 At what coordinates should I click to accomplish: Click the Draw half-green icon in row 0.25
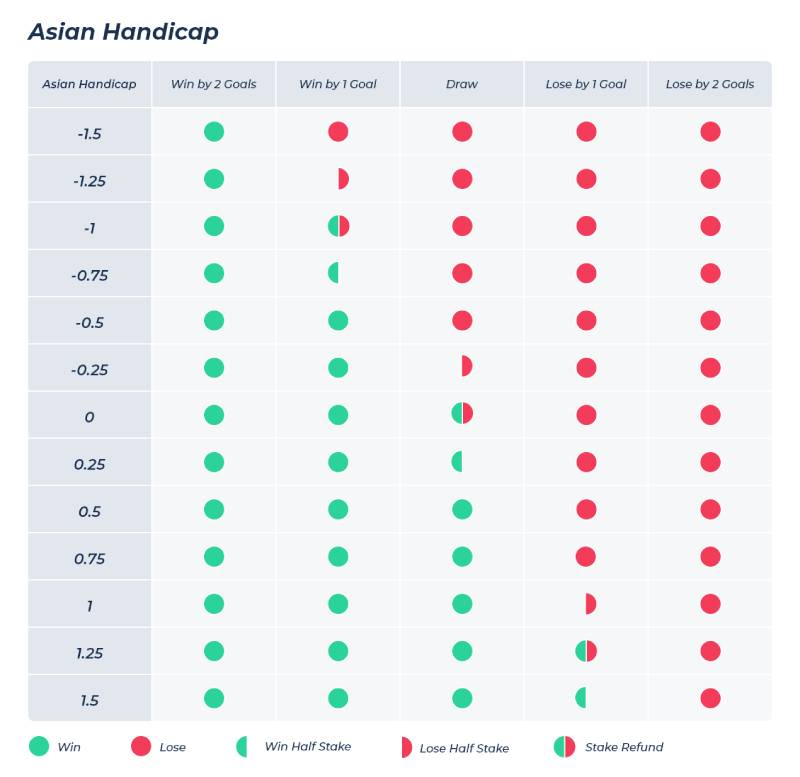pyautogui.click(x=457, y=462)
